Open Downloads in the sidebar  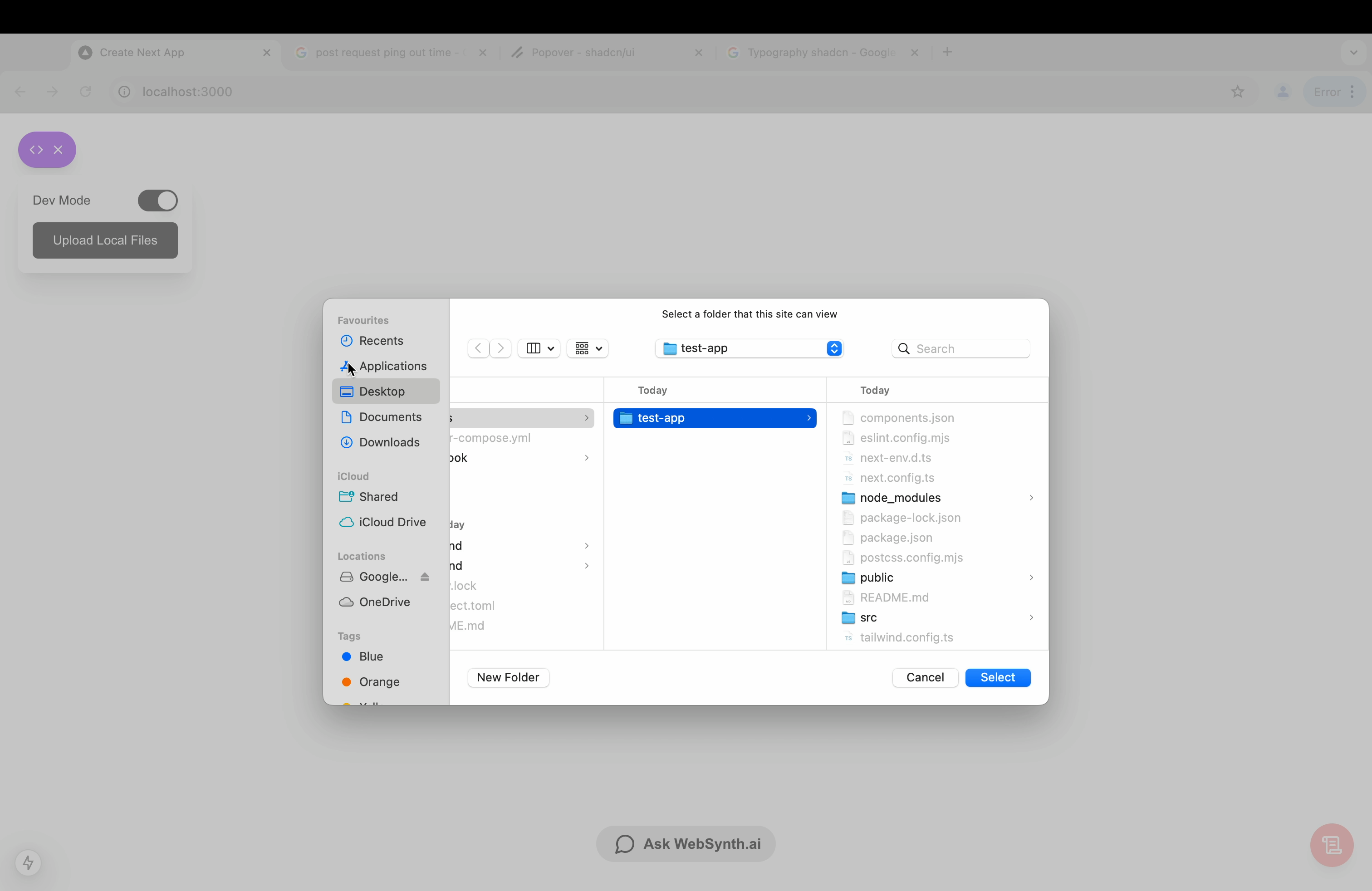pyautogui.click(x=388, y=442)
